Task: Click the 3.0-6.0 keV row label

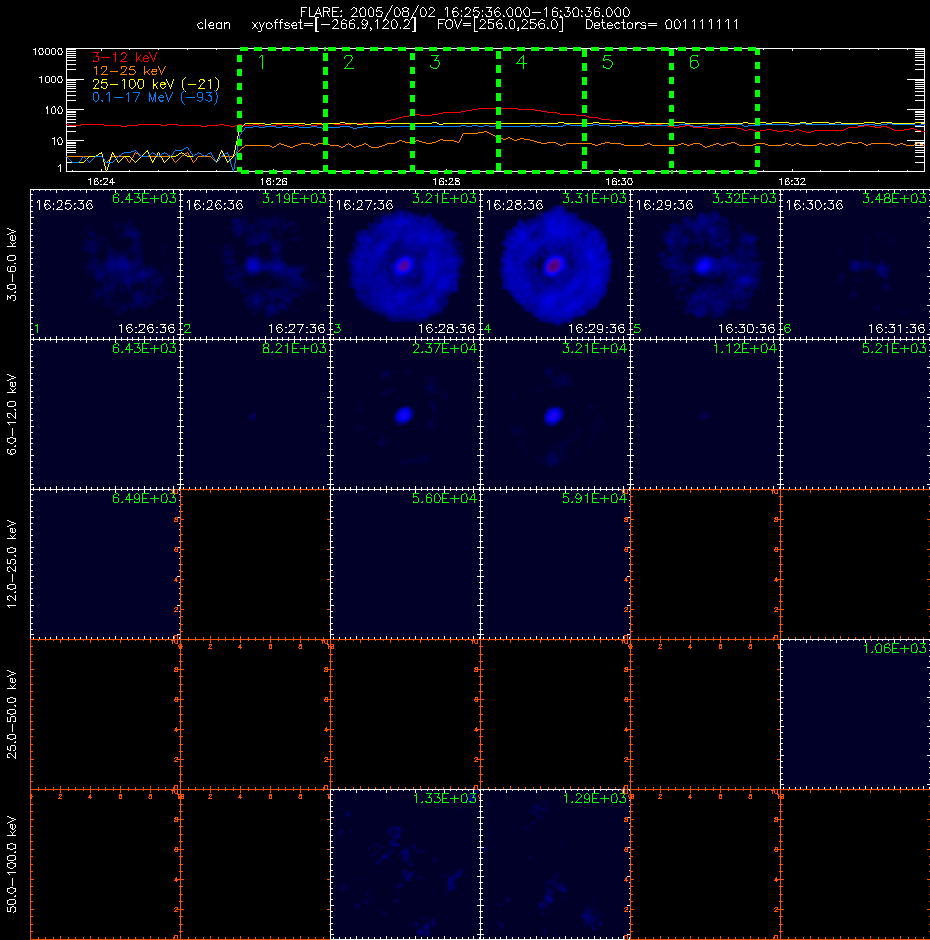Action: 12,264
